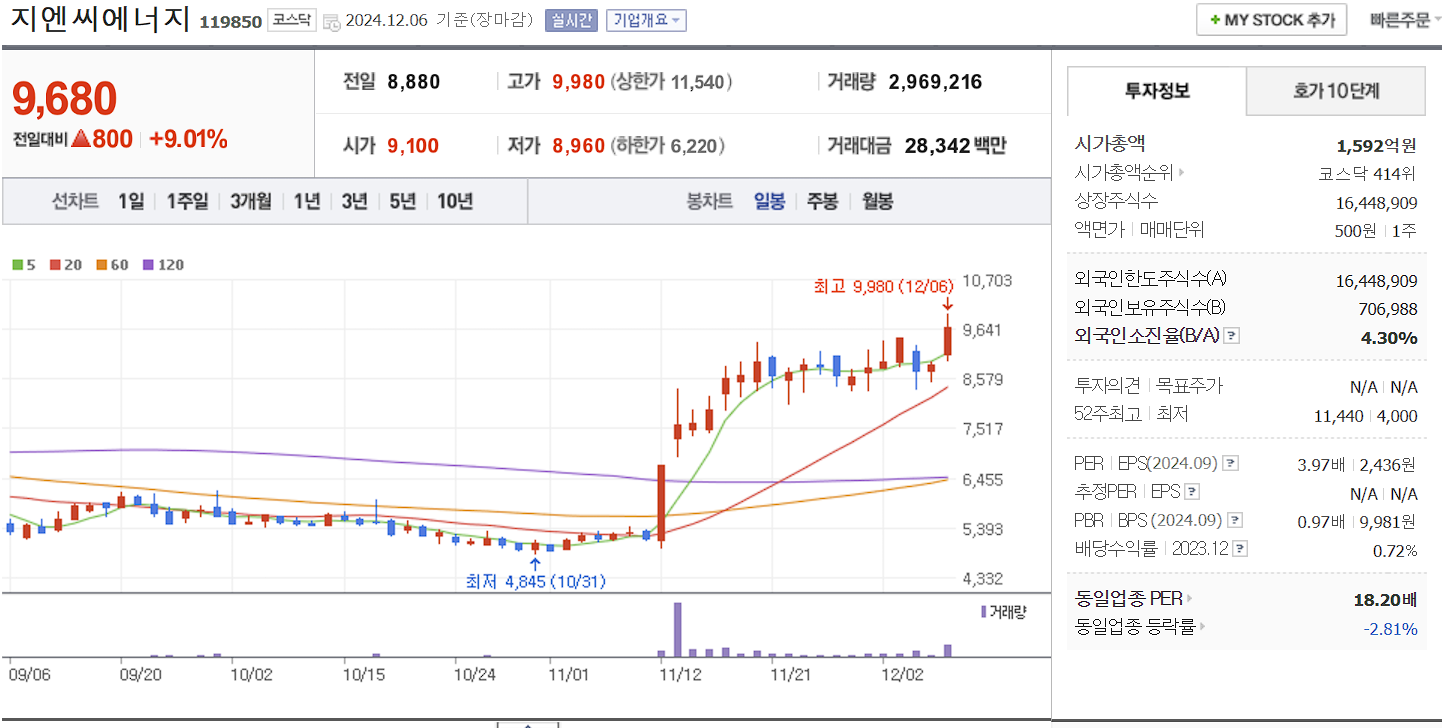Viewport: 1442px width, 728px height.
Task: Click the help icon beside BPS(2024.09)
Action: tap(1234, 519)
